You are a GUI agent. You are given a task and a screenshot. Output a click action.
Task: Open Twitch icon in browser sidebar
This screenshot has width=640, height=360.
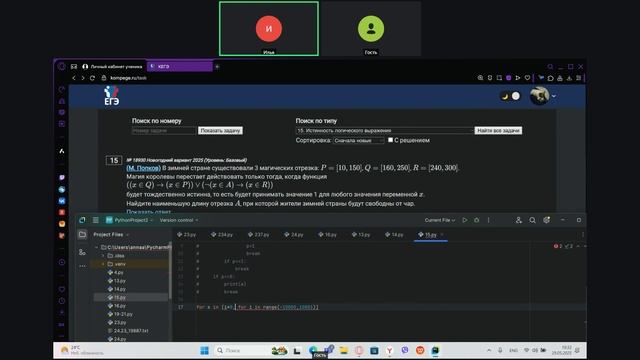[x=62, y=178]
